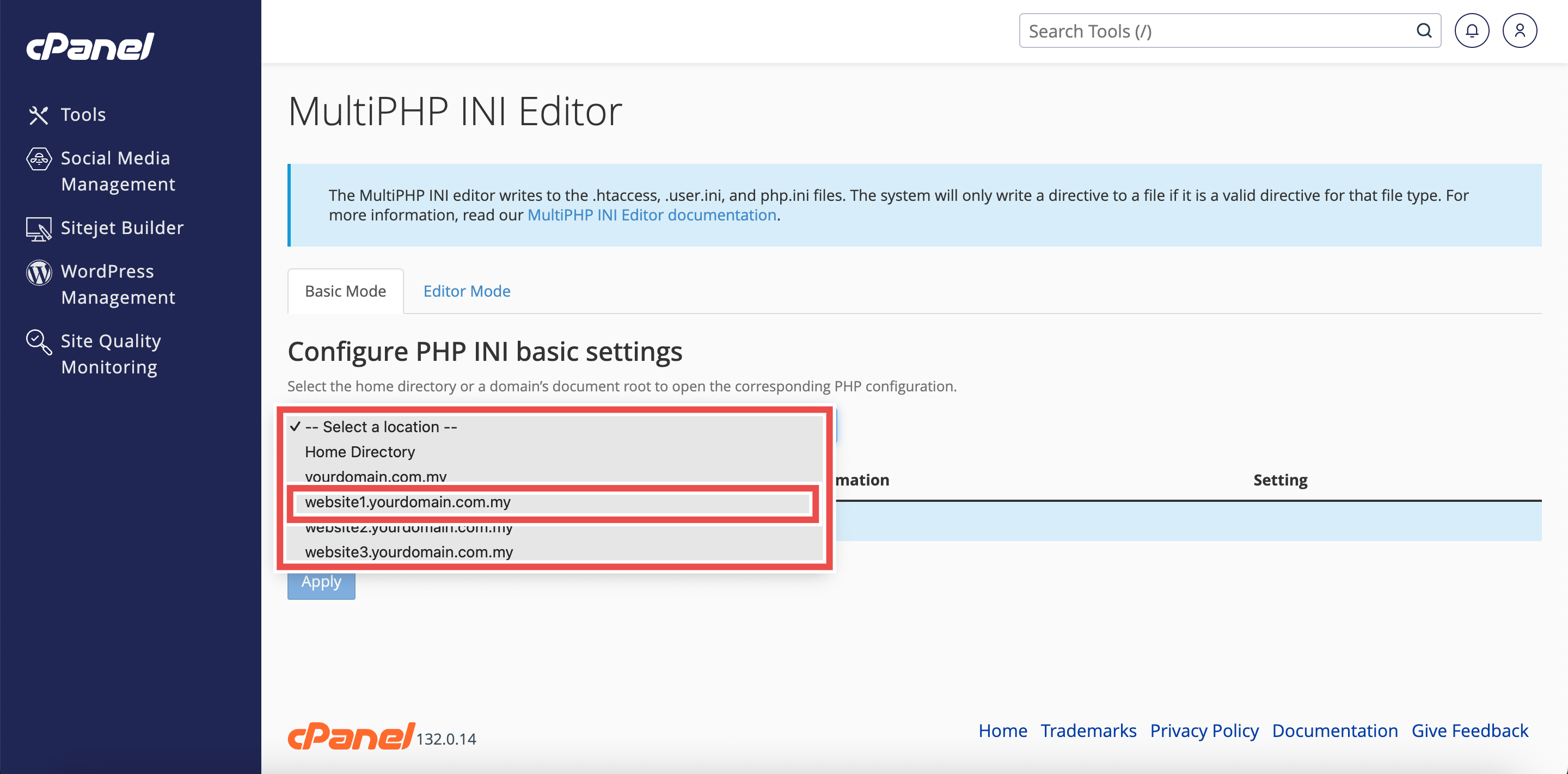The width and height of the screenshot is (1568, 774).
Task: Select website1.yourdomain.com.my option
Action: (x=407, y=502)
